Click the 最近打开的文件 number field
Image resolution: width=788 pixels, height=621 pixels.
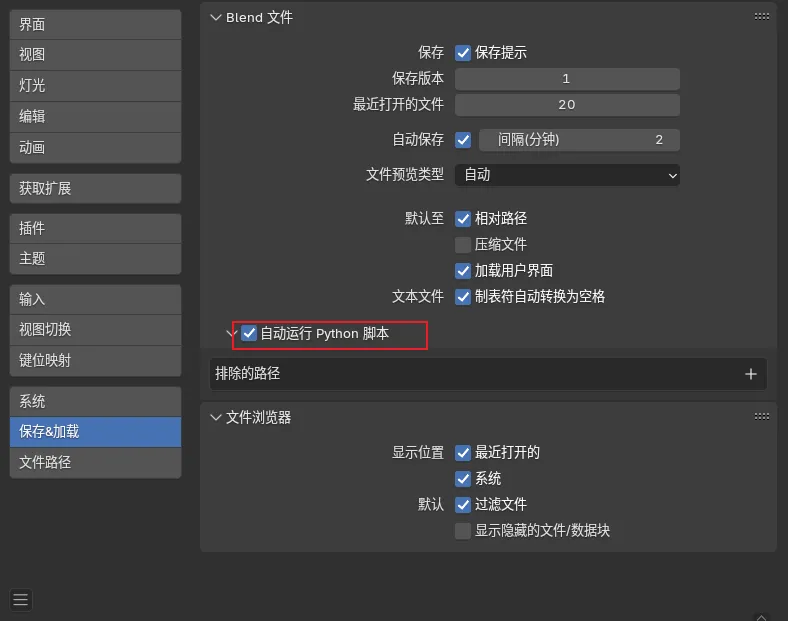(x=567, y=105)
